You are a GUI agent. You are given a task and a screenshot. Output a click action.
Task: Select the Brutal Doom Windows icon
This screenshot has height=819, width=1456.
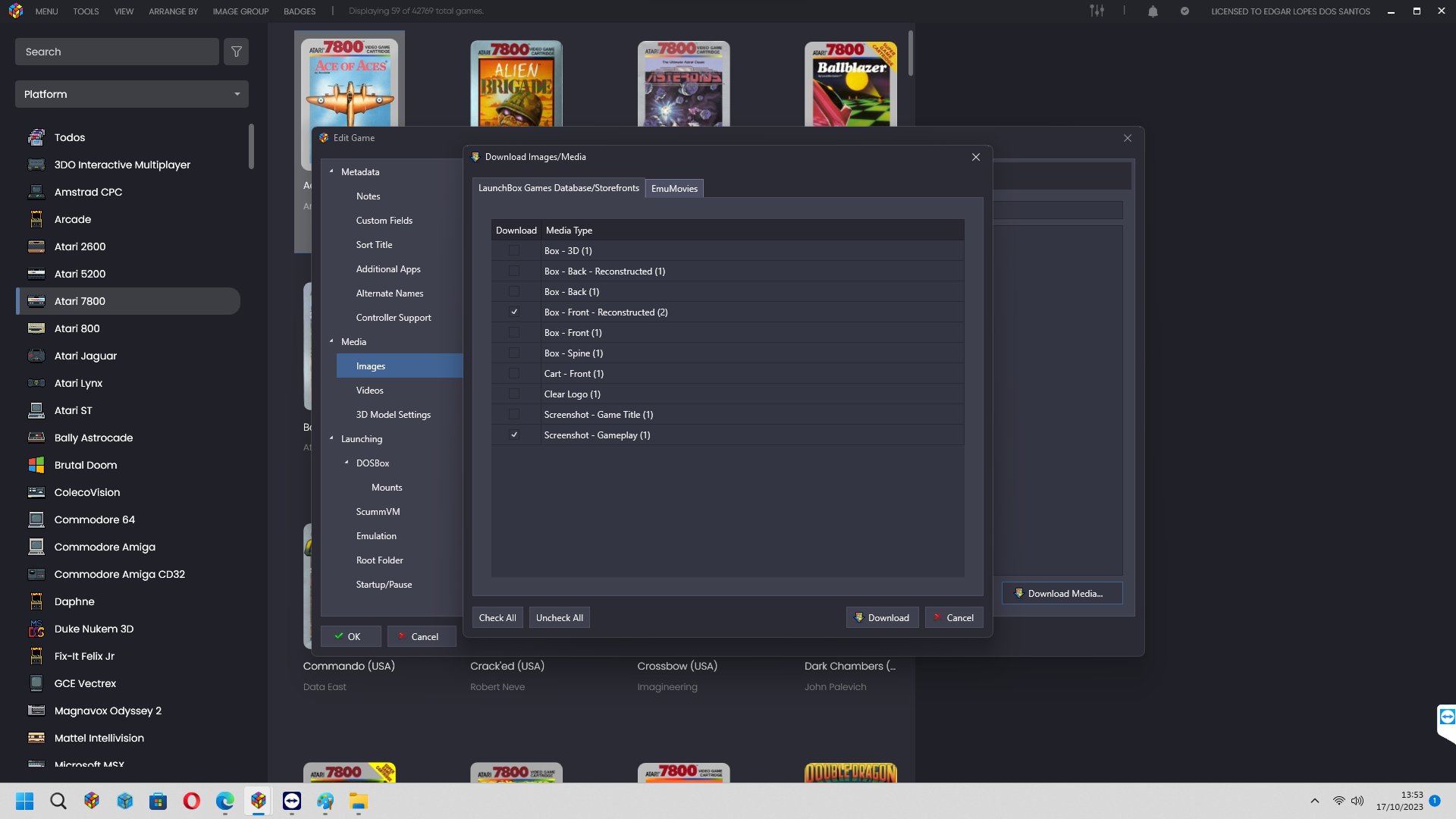pyautogui.click(x=36, y=465)
